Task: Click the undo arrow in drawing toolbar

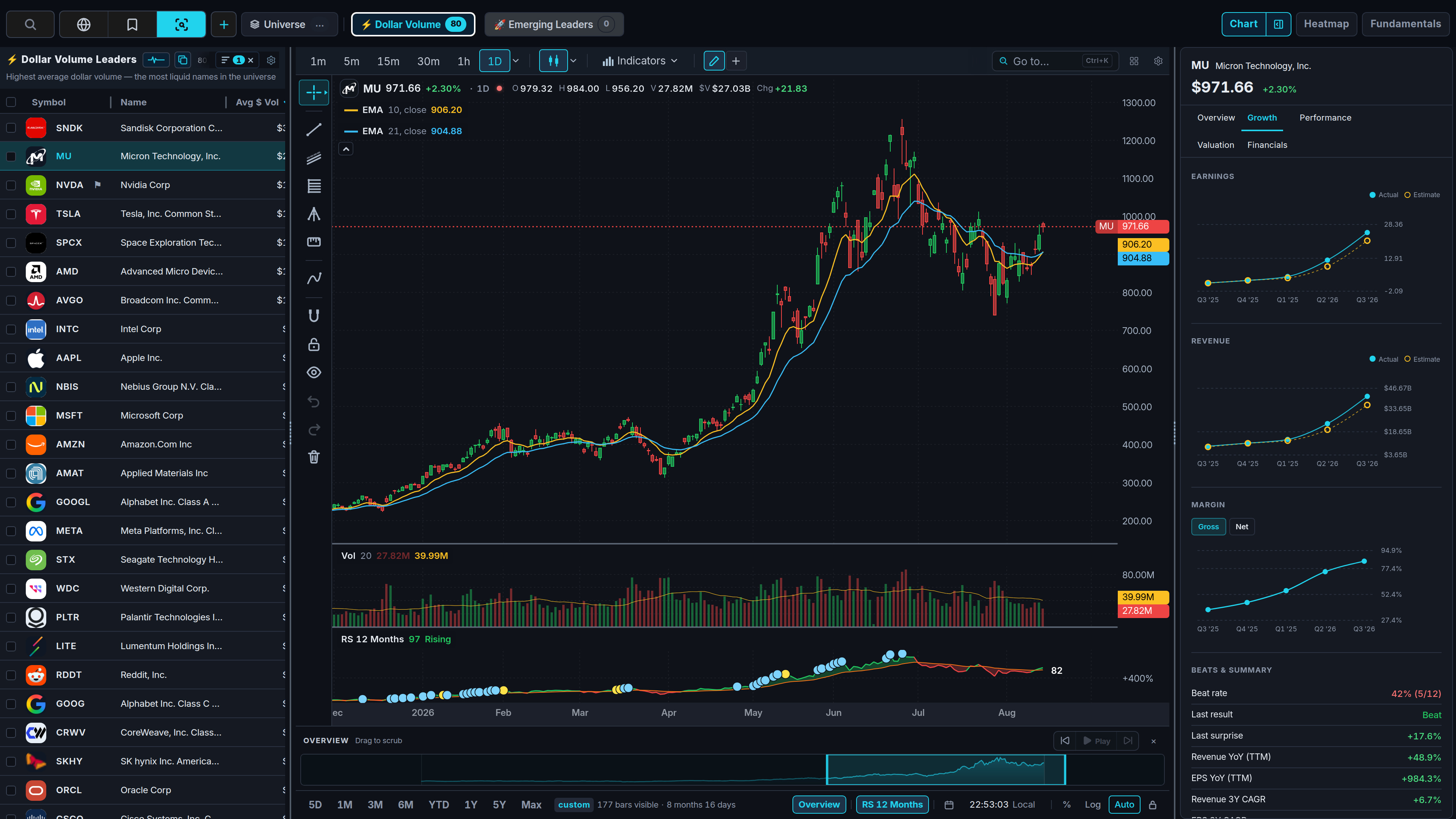Action: [314, 401]
